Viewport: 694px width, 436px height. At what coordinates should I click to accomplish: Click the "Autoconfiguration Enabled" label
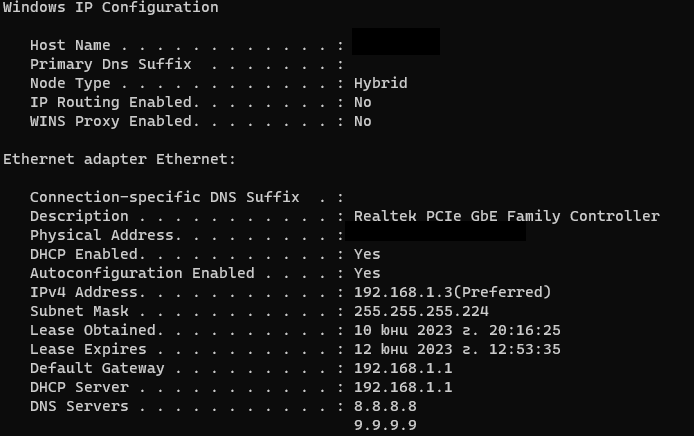coord(141,274)
